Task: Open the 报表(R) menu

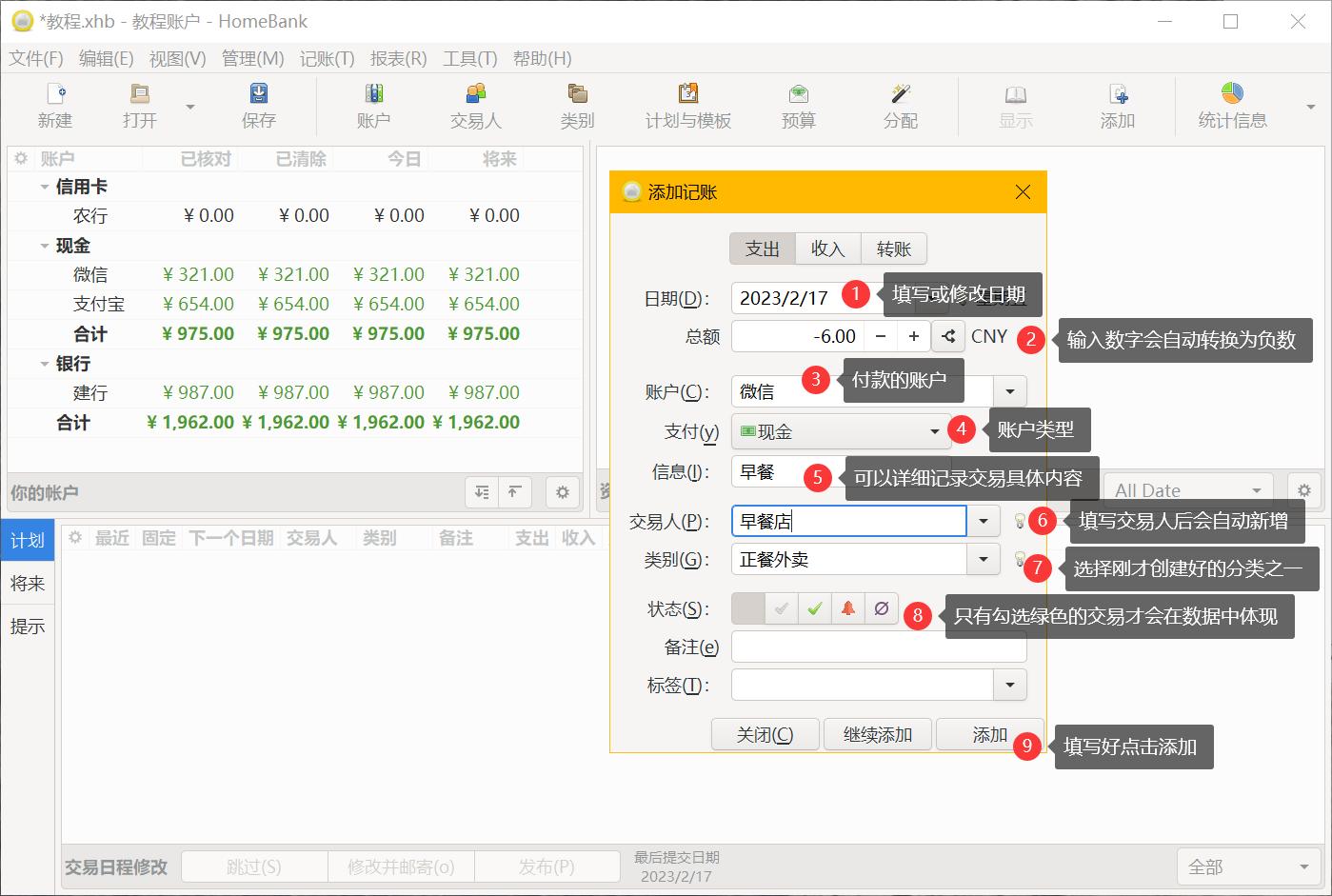Action: click(x=398, y=58)
